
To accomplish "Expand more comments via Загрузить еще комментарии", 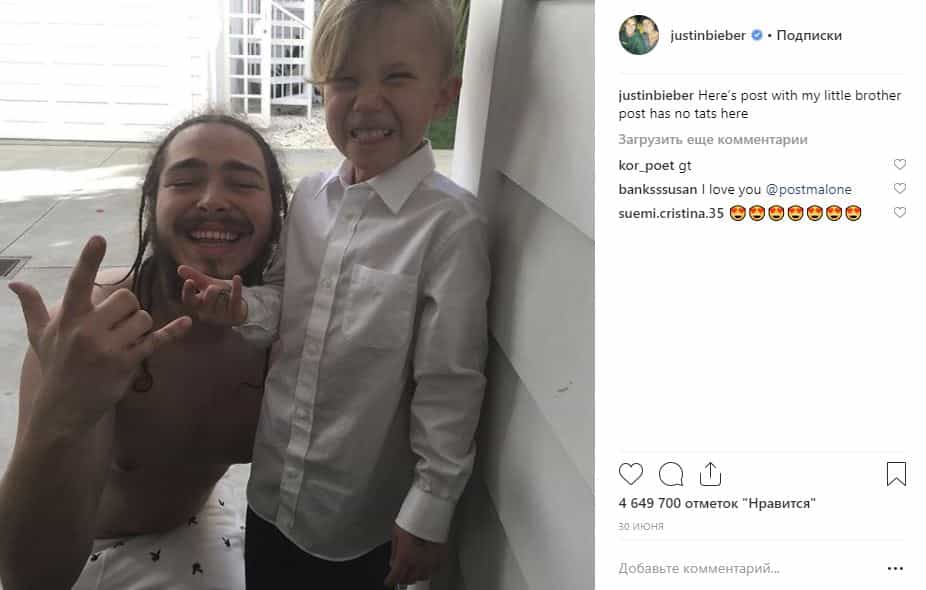I will tap(713, 140).
